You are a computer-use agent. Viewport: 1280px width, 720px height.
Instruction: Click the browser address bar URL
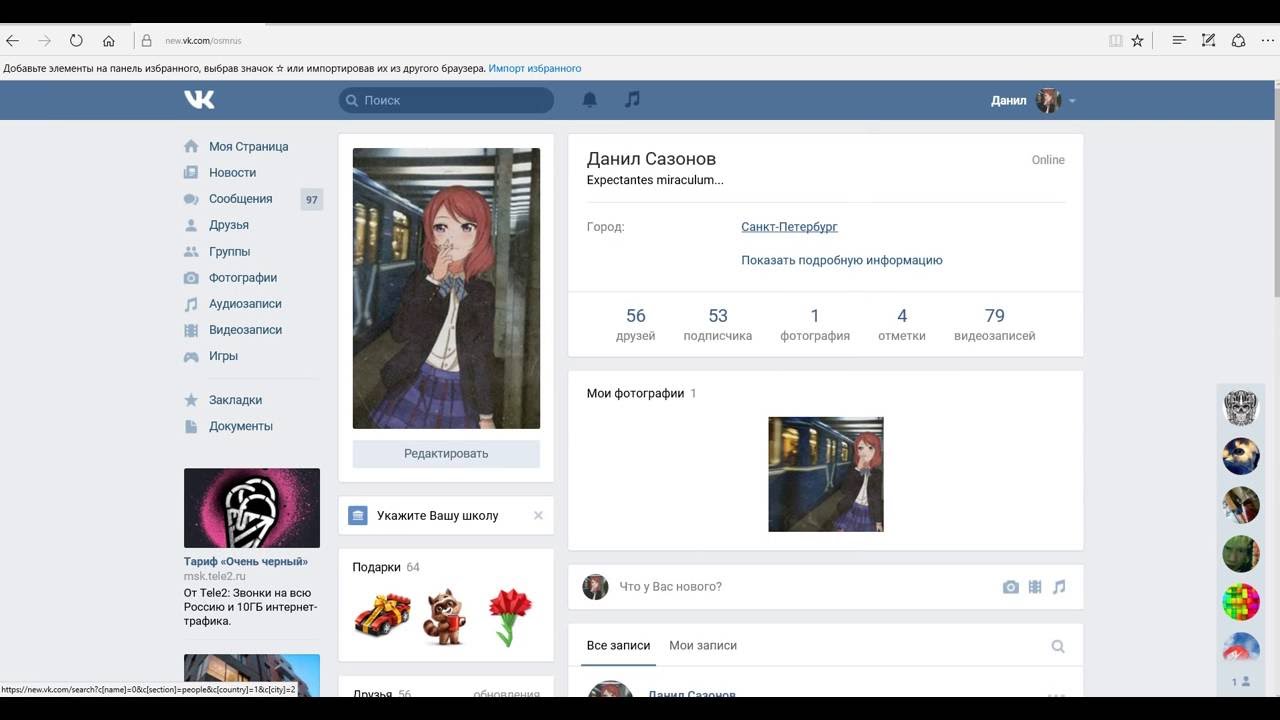203,41
